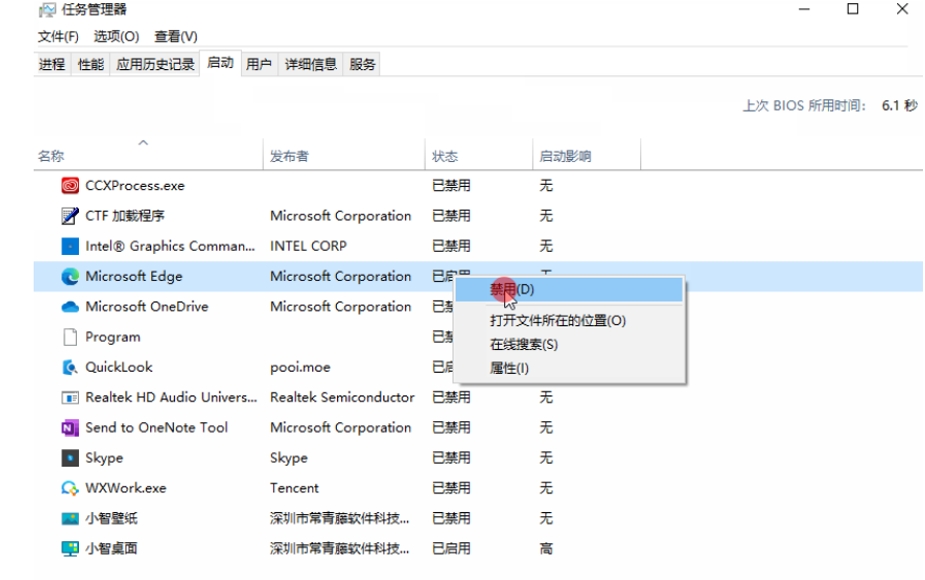Switch to the 性能 tab
The image size is (925, 580).
[90, 64]
